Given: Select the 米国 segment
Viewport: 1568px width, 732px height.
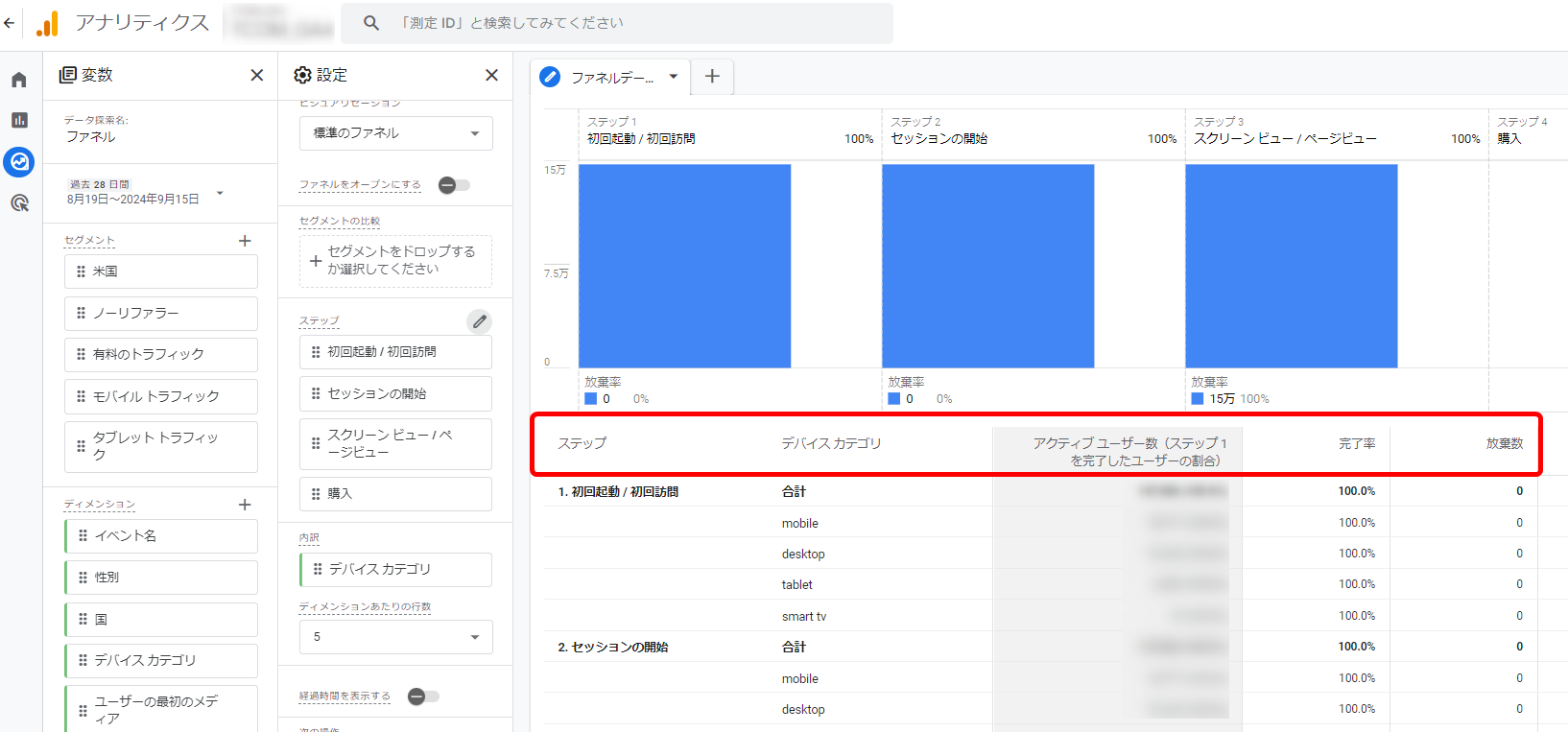Looking at the screenshot, I should 161,272.
